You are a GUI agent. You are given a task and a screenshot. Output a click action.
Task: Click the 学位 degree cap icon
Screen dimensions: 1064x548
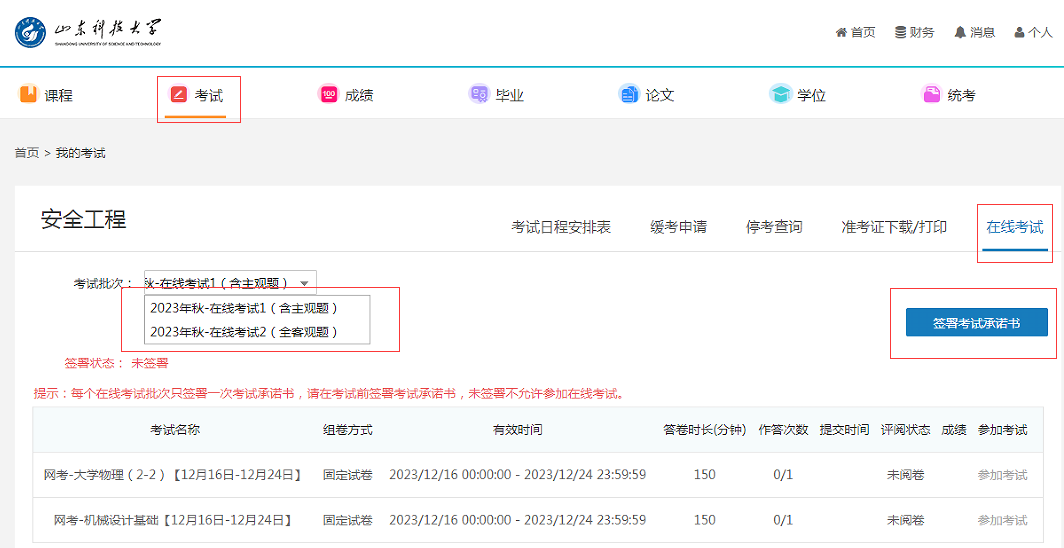780,95
